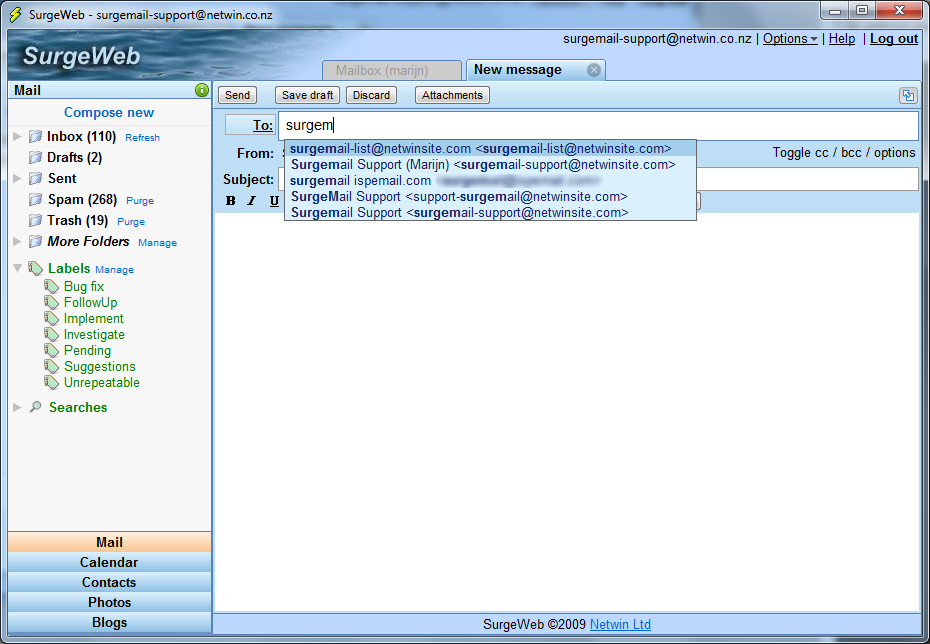The width and height of the screenshot is (930, 644).
Task: Click the Searches magnifier icon
Action: click(35, 408)
